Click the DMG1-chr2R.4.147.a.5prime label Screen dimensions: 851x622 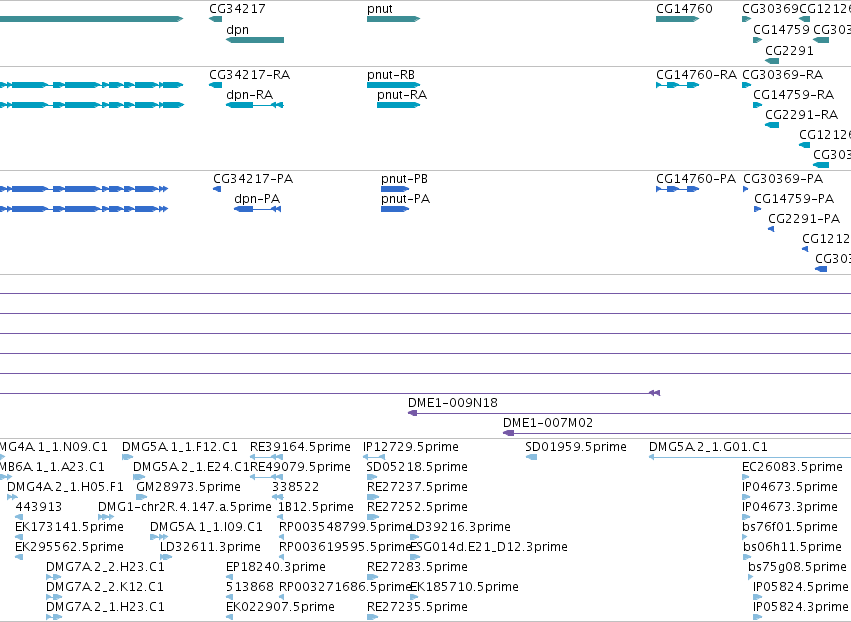click(x=185, y=507)
